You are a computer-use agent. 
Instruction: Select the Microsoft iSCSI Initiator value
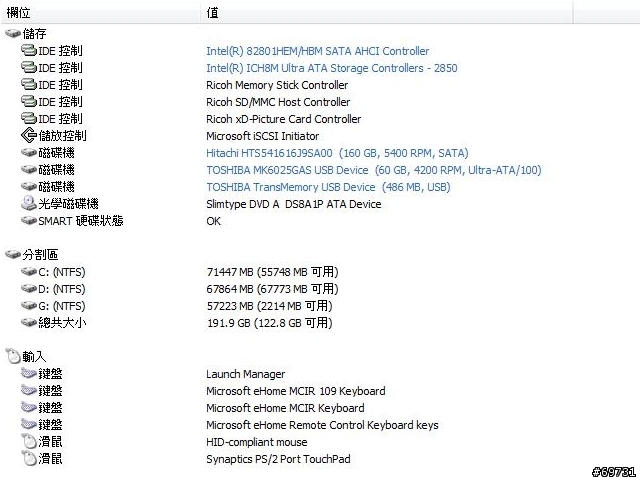click(262, 136)
